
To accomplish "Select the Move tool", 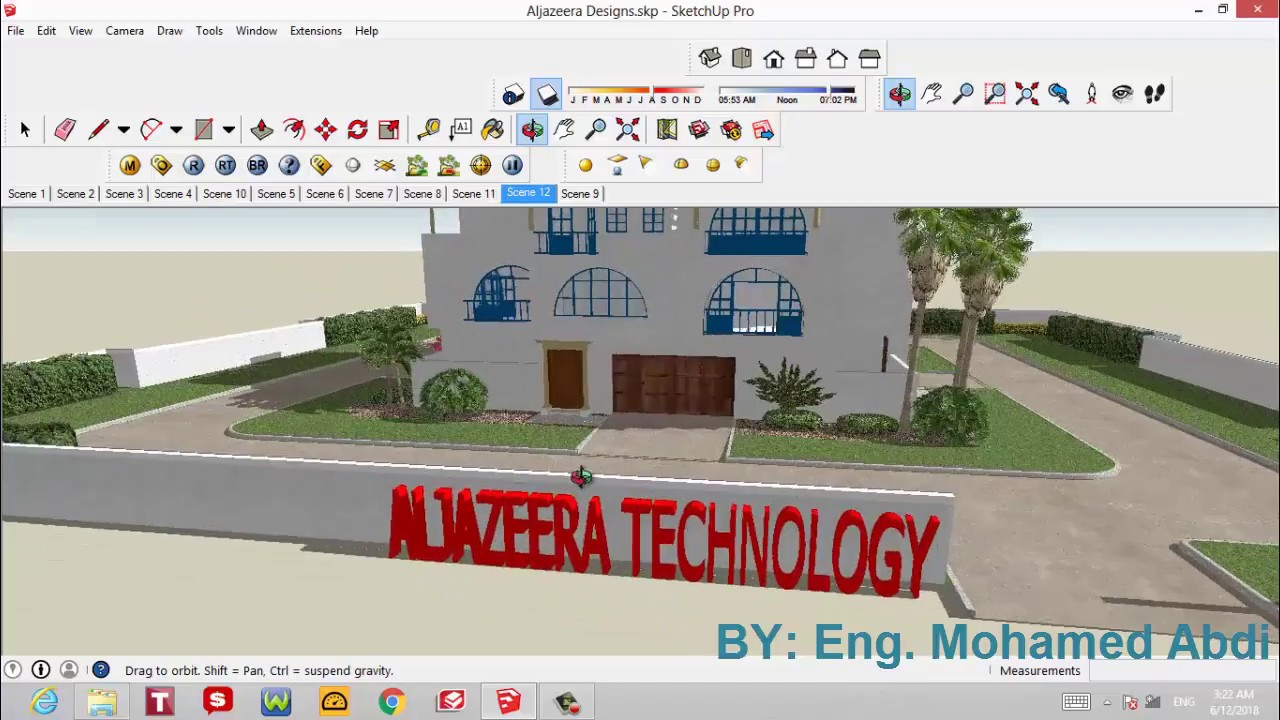I will point(326,129).
